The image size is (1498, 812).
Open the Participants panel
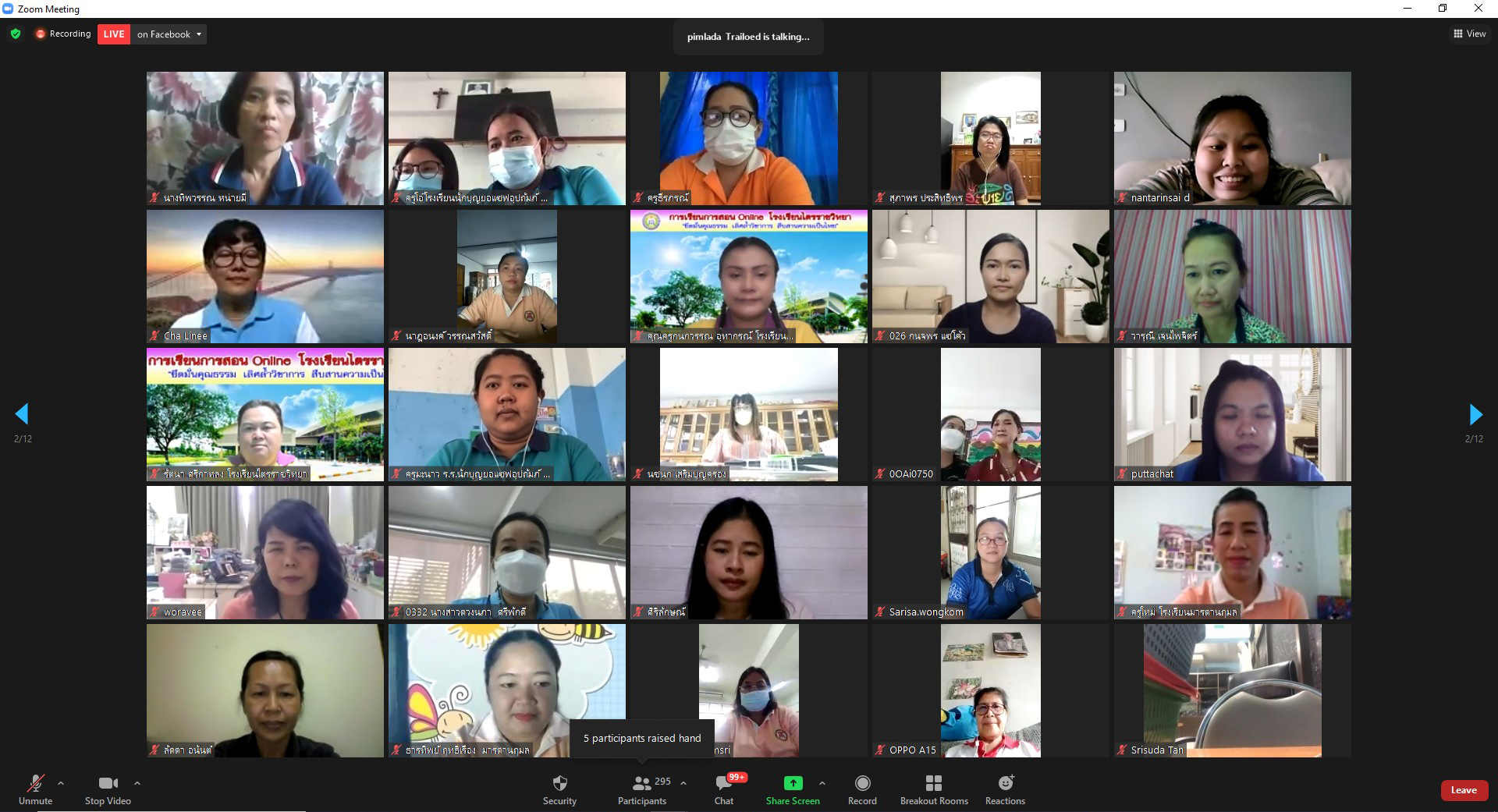point(644,789)
